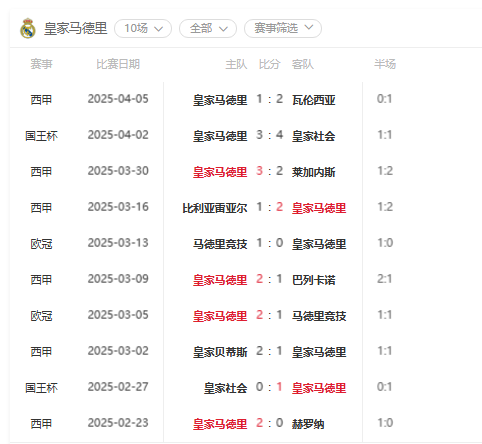Click the 2 : 0 score against 赫罗纳
This screenshot has width=482, height=444.
pos(270,423)
